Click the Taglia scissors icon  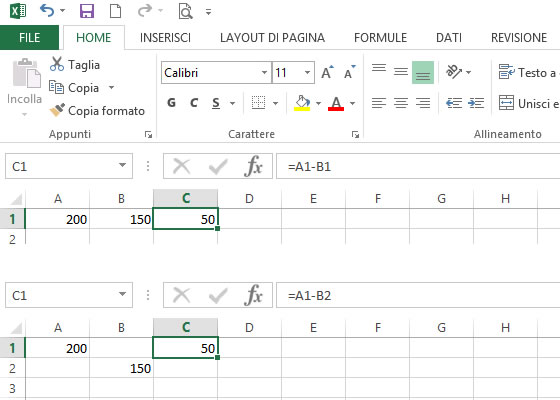click(57, 64)
